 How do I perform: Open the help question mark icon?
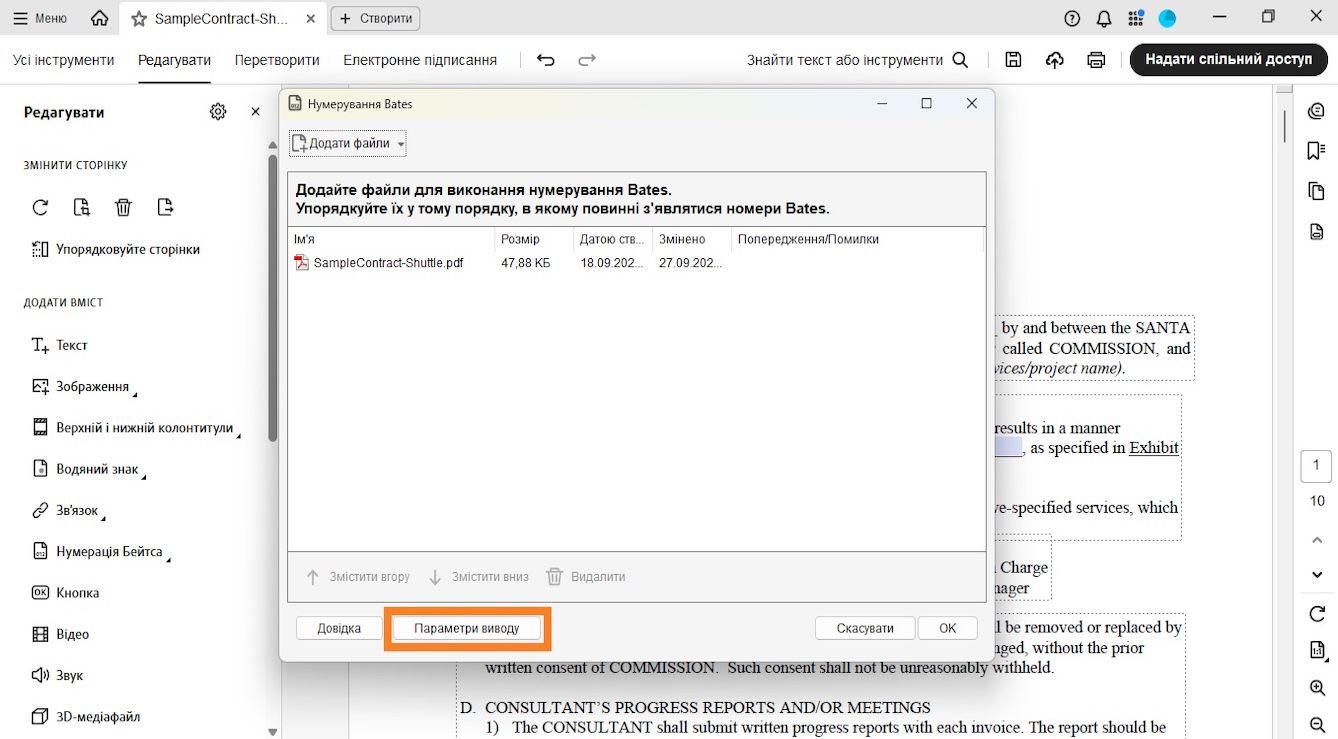pos(1072,18)
